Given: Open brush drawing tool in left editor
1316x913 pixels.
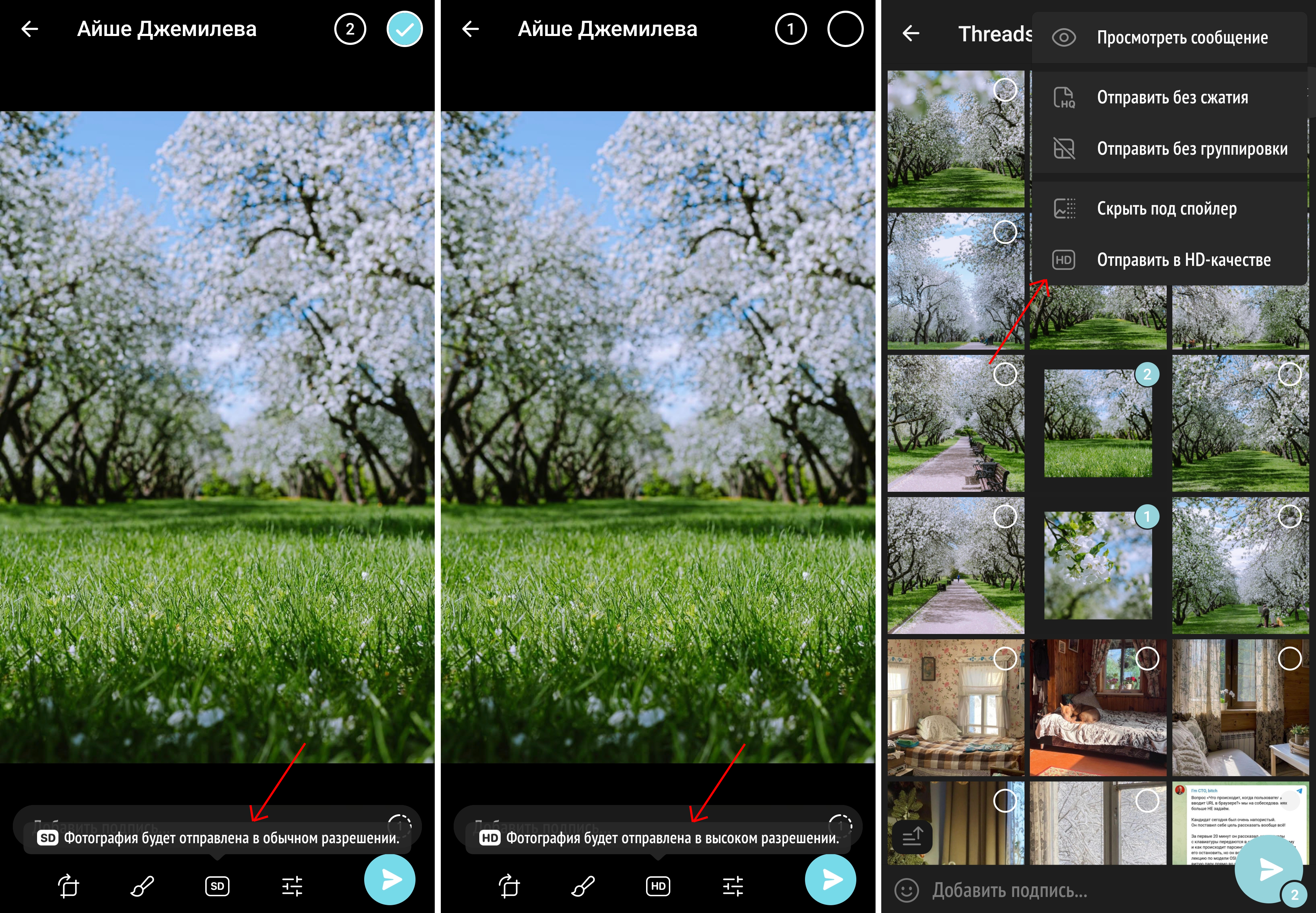Looking at the screenshot, I should coord(142,886).
